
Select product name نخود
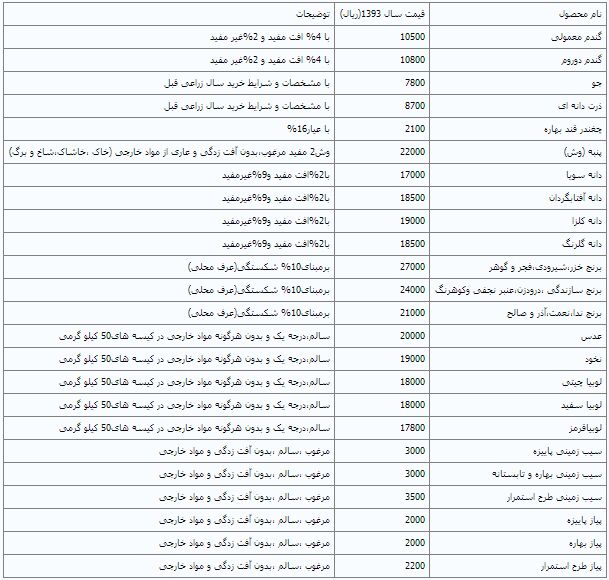coord(593,359)
